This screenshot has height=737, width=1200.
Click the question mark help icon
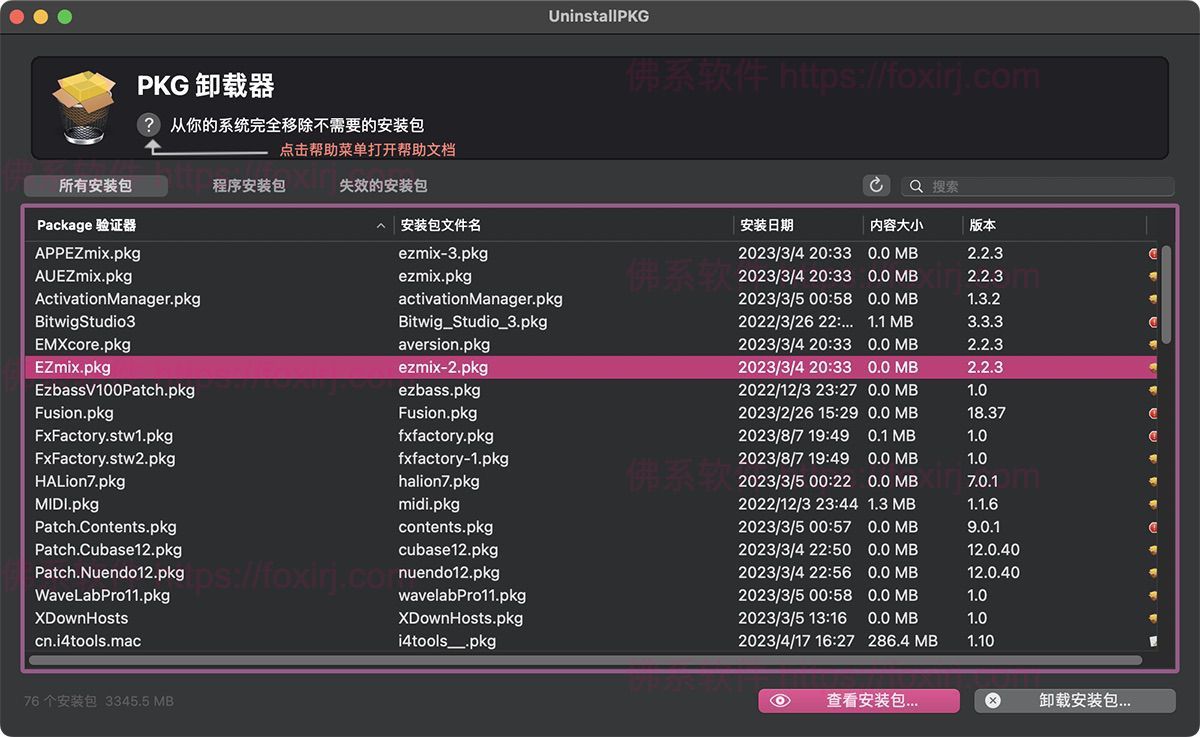[148, 125]
